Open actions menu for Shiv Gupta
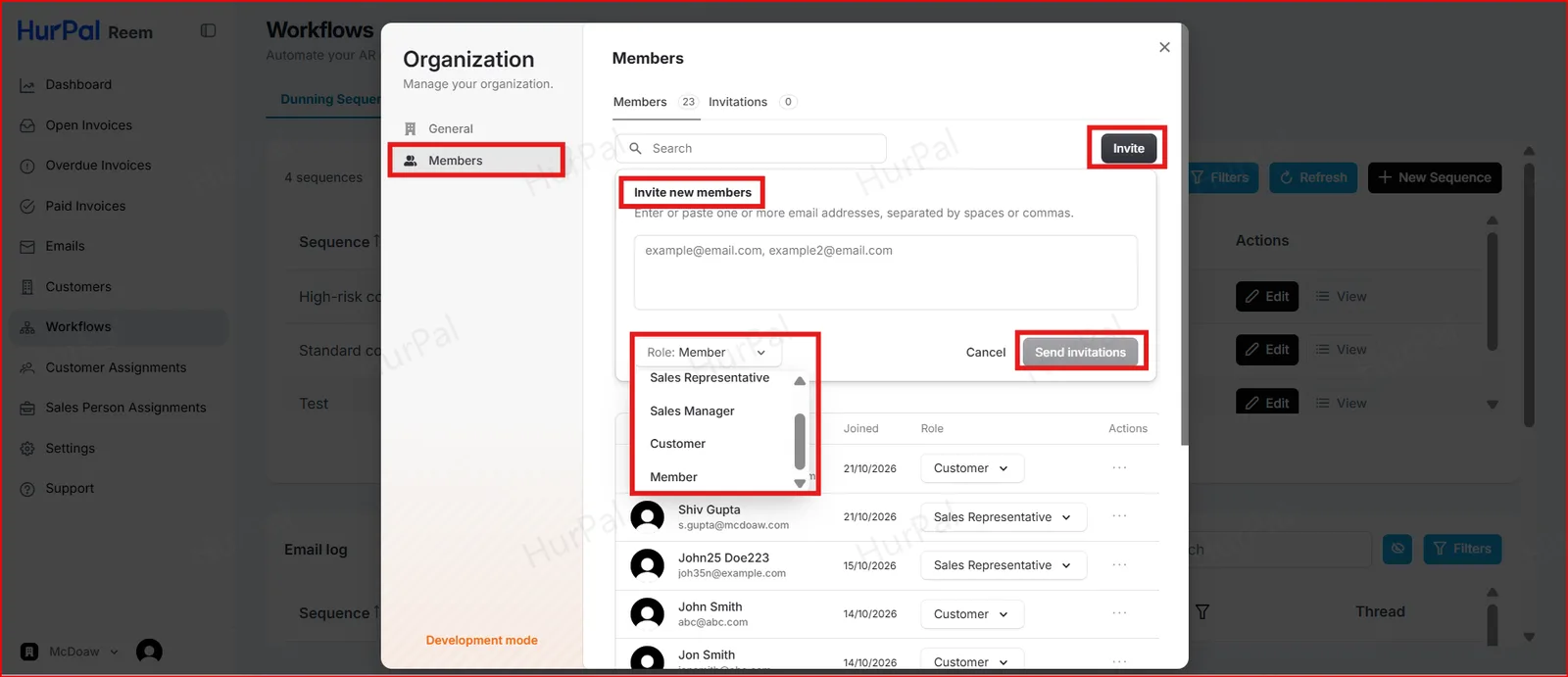 click(x=1119, y=516)
